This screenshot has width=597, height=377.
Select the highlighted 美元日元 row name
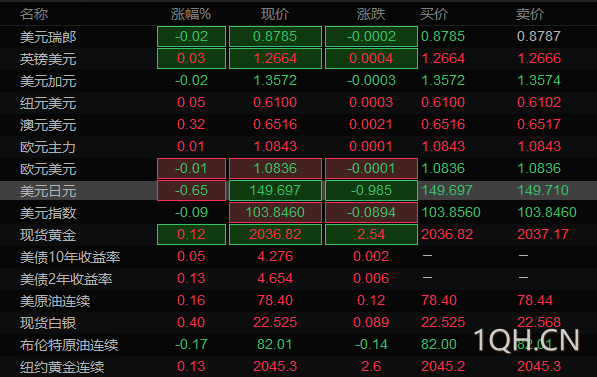tap(48, 191)
